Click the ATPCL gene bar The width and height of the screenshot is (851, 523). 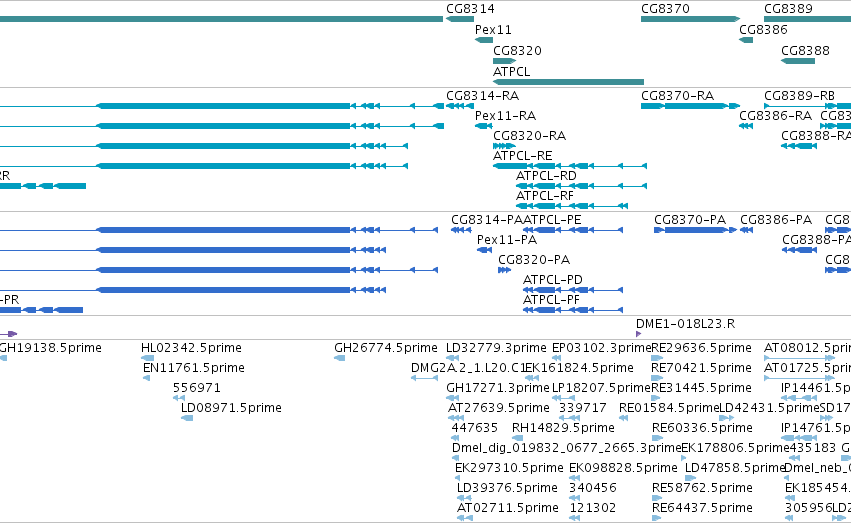568,82
